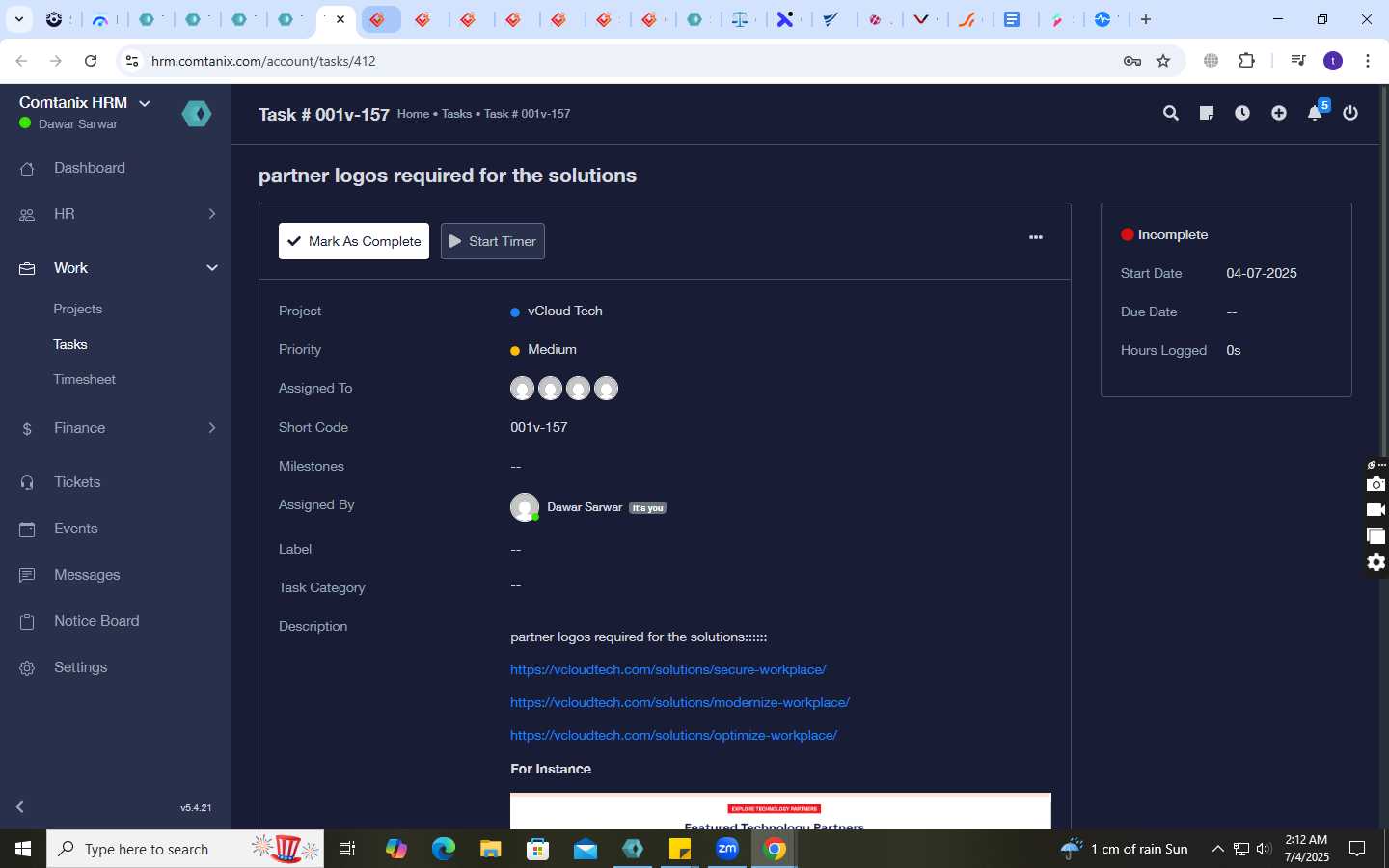Open tab search dropdown arrow
This screenshot has width=1389, height=868.
(x=18, y=19)
